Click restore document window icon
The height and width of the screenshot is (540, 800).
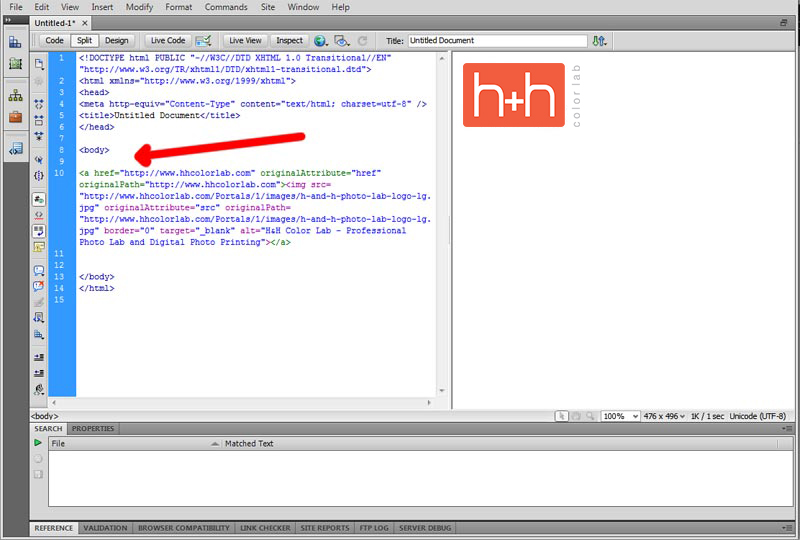click(x=784, y=23)
